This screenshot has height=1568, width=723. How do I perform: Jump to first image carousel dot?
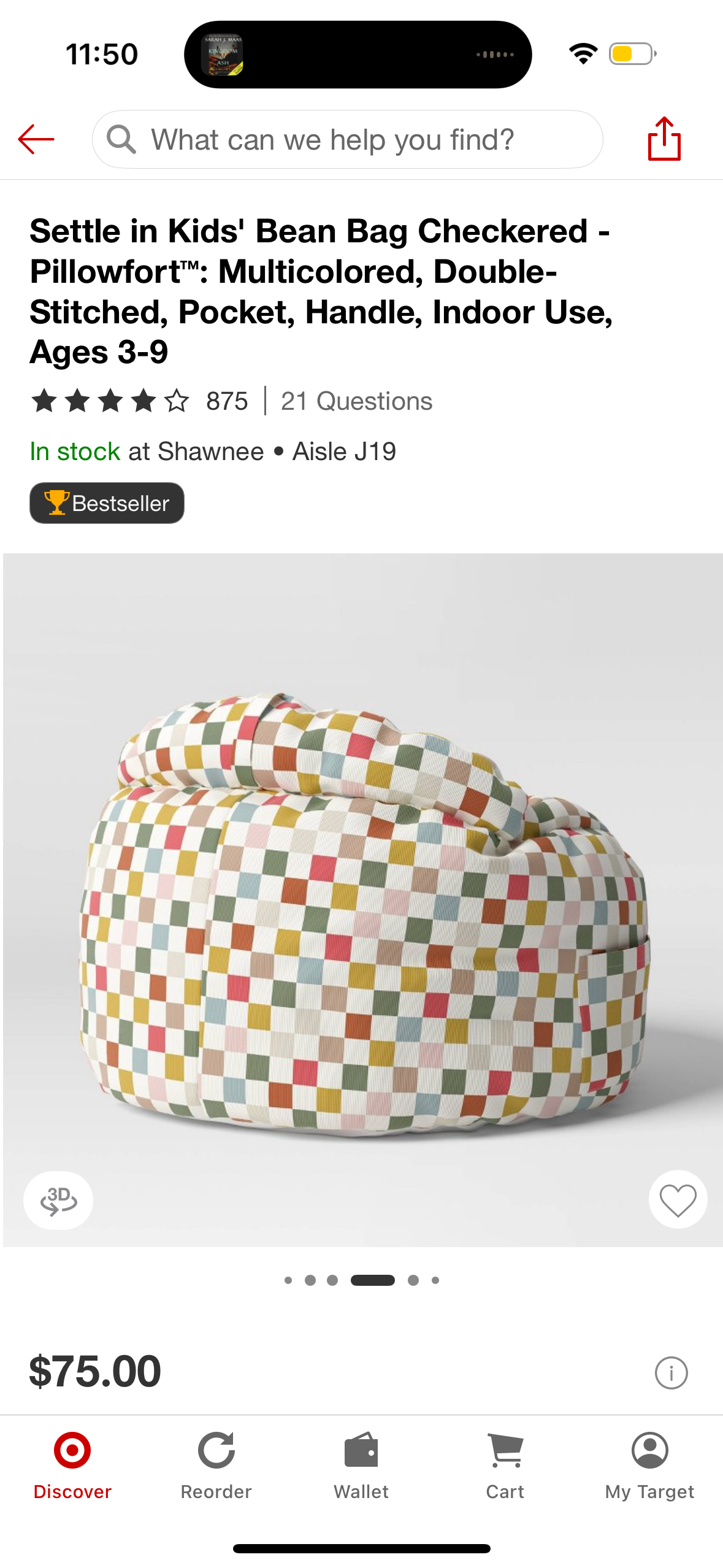(x=288, y=1280)
